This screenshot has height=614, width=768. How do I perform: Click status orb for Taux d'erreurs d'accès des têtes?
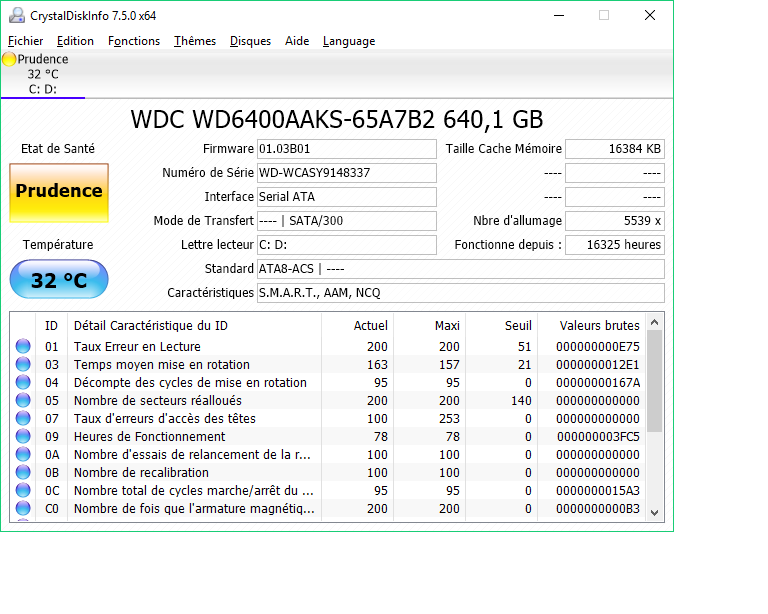click(23, 418)
